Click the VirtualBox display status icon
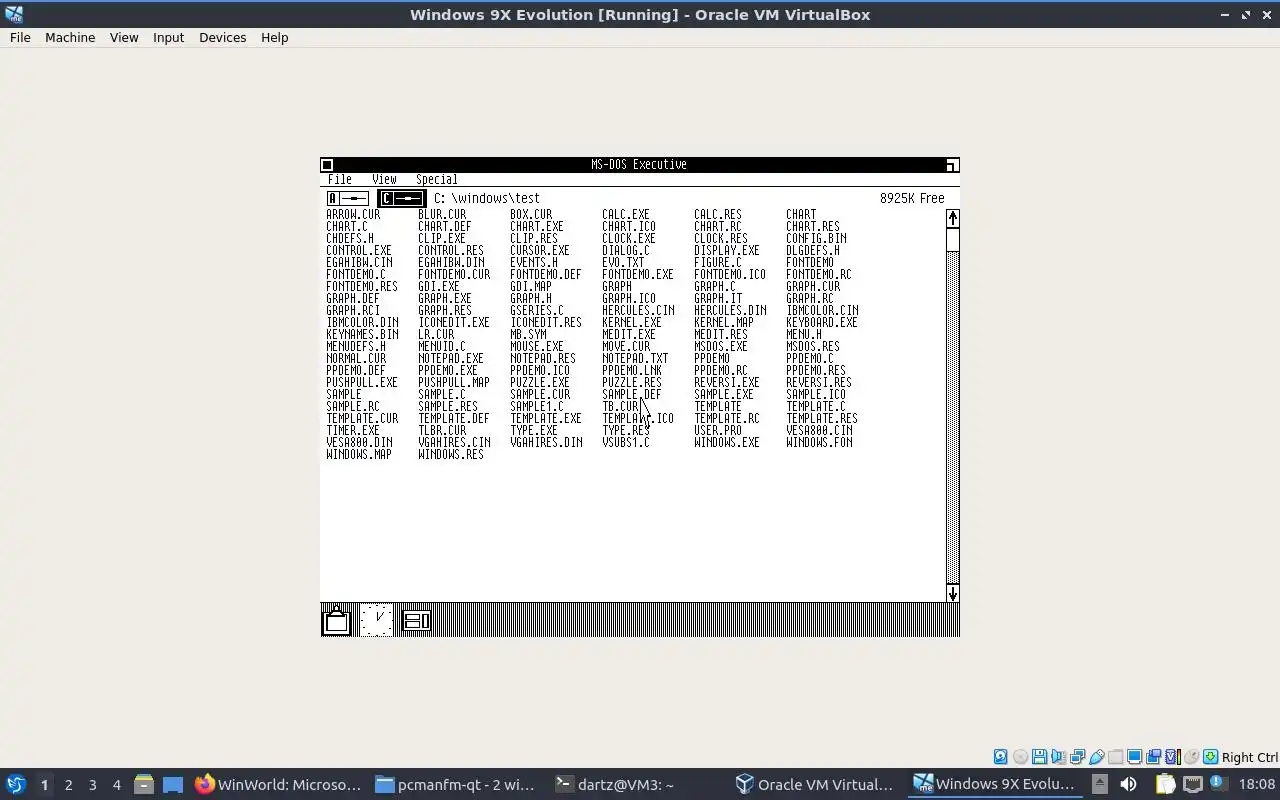Screen dimensions: 1280x800 coord(1135,757)
